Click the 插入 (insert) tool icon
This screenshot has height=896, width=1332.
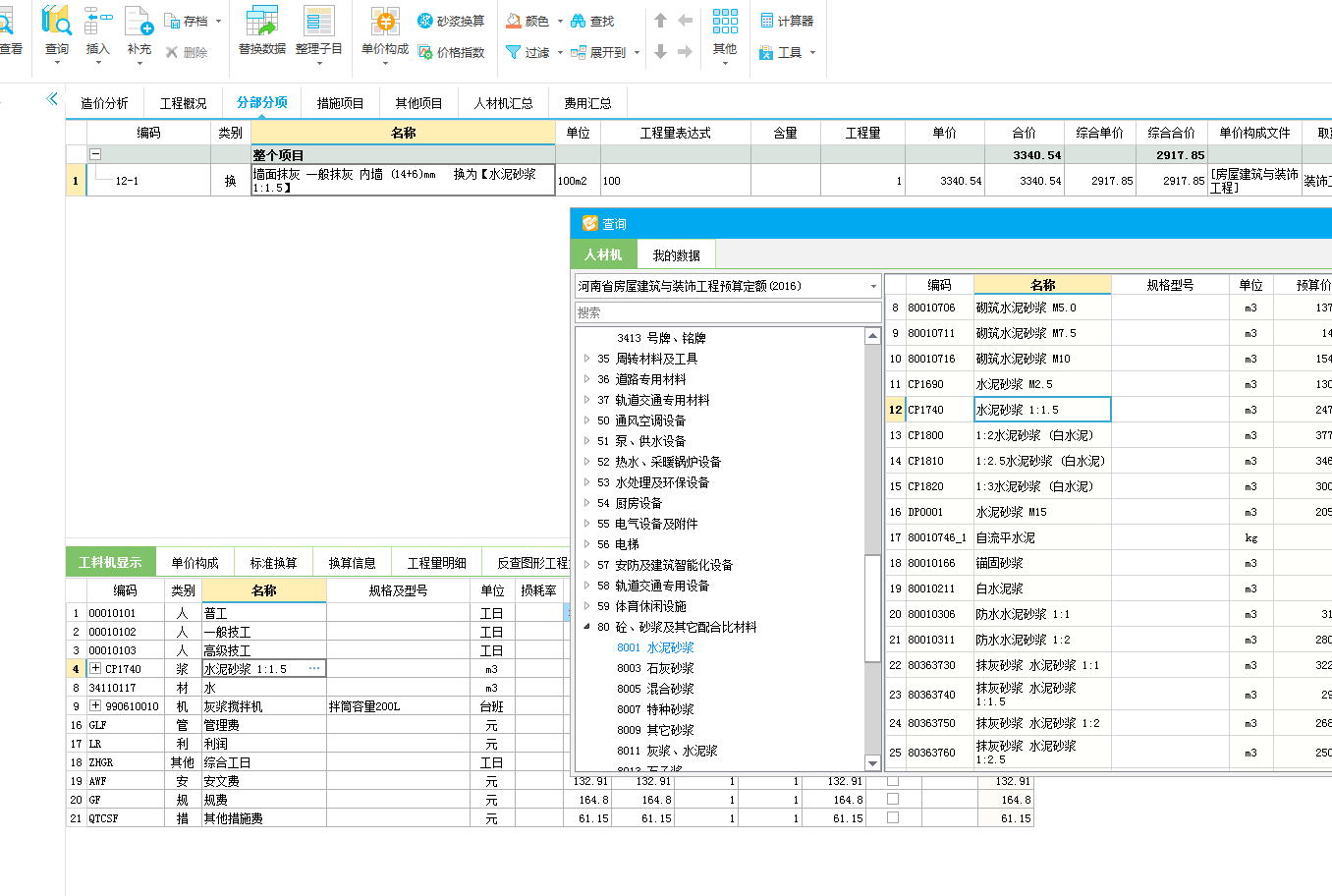coord(97,22)
